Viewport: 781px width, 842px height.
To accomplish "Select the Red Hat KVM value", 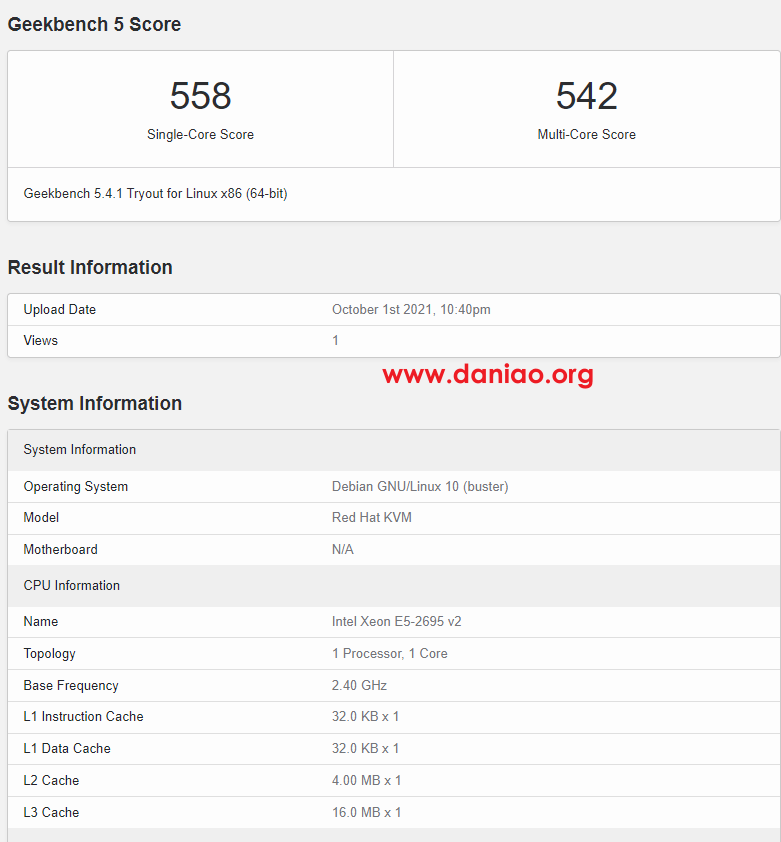I will pos(372,518).
